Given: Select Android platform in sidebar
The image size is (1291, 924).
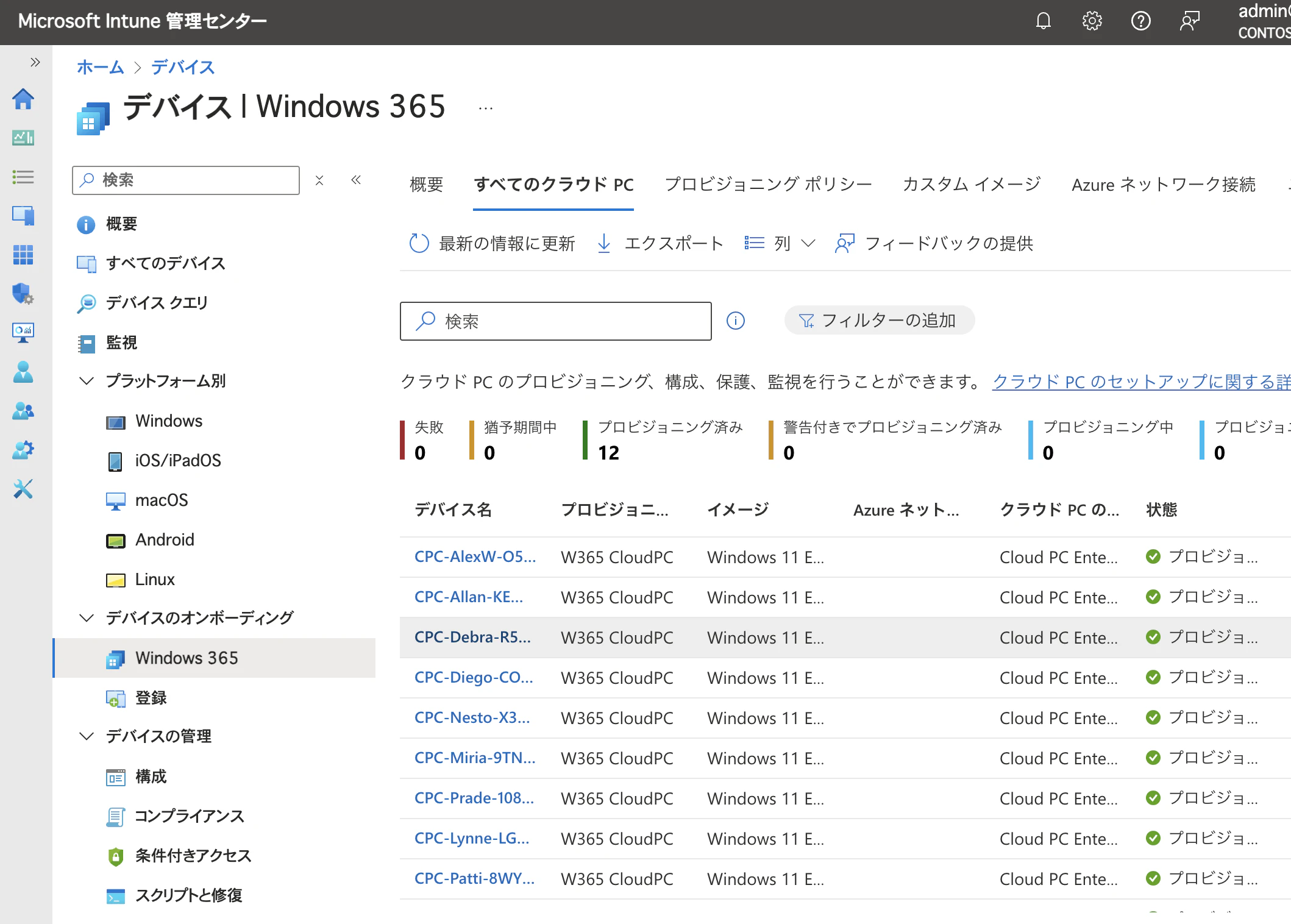Looking at the screenshot, I should (165, 540).
